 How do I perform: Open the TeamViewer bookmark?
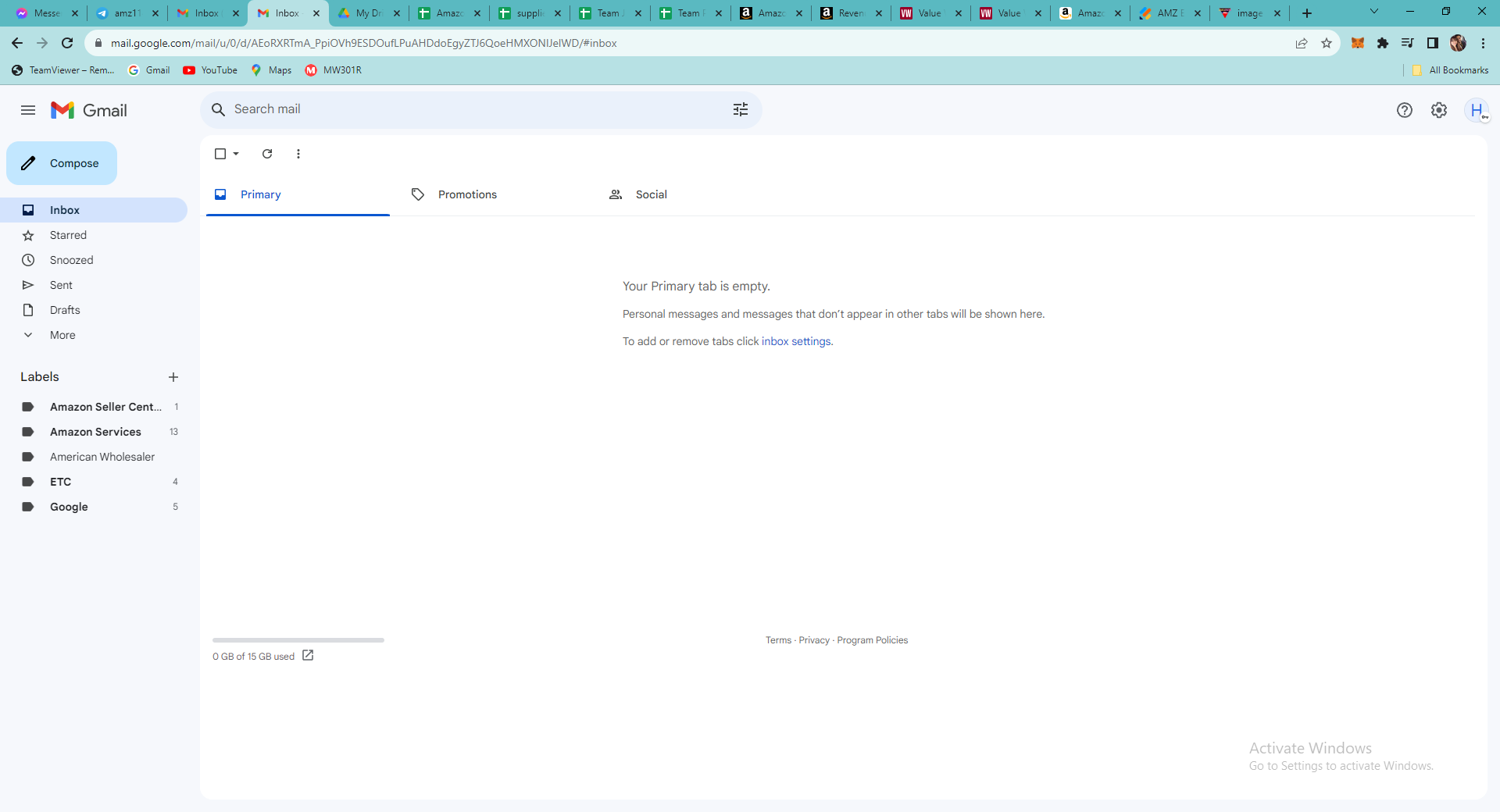coord(63,70)
